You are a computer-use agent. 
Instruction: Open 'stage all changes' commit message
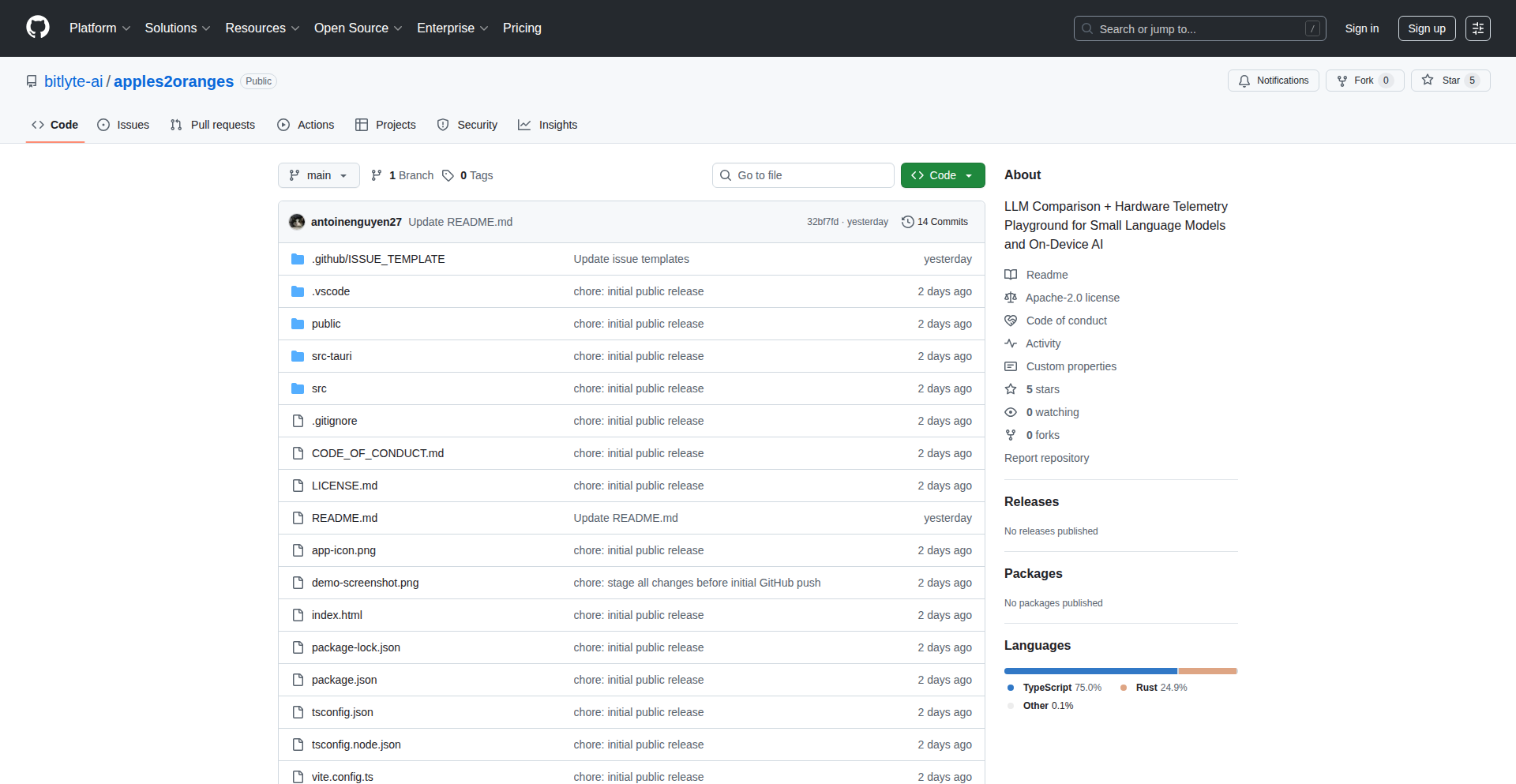click(697, 583)
